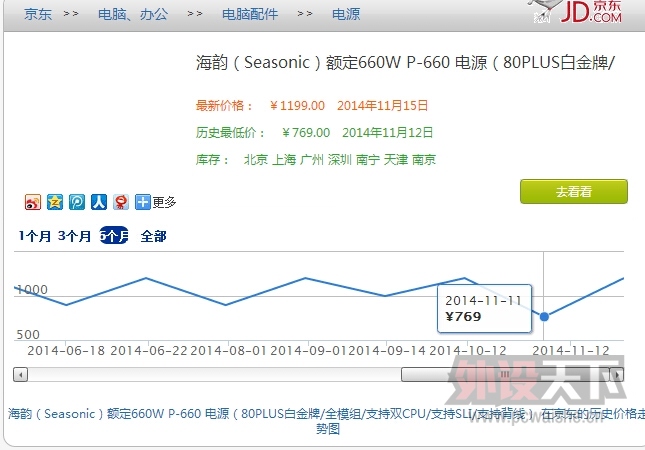Click the highlighted ¥769 data point
The height and width of the screenshot is (450, 645).
544,317
